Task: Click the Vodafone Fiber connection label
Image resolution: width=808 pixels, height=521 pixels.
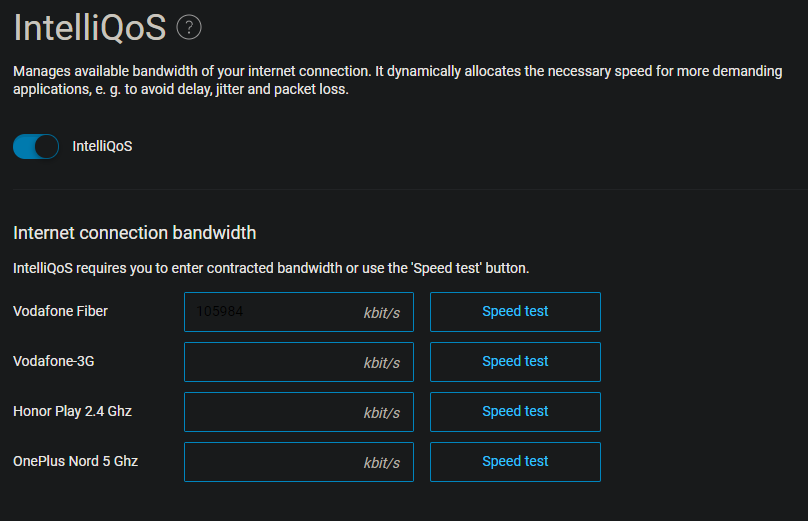Action: coord(60,311)
